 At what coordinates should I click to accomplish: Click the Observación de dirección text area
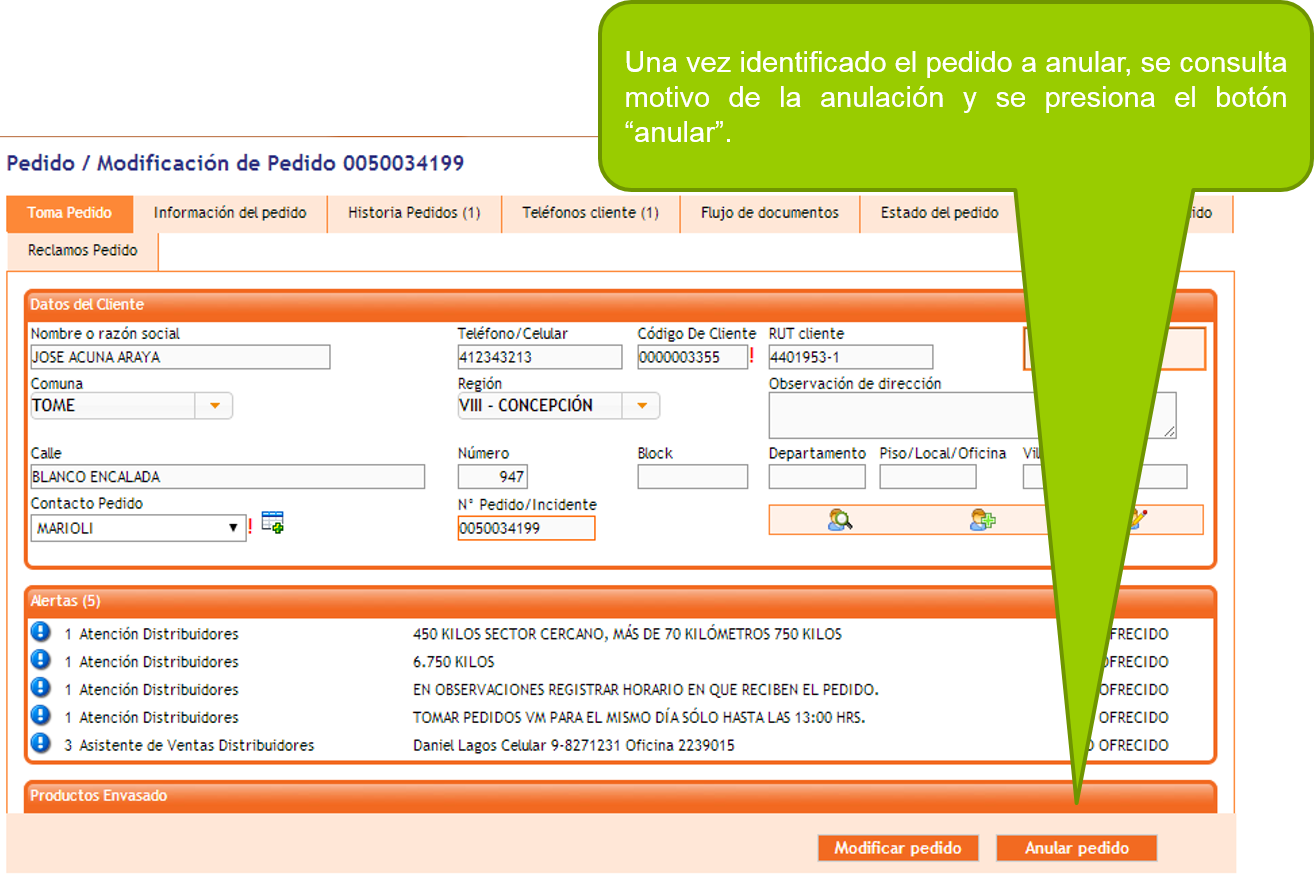point(972,415)
